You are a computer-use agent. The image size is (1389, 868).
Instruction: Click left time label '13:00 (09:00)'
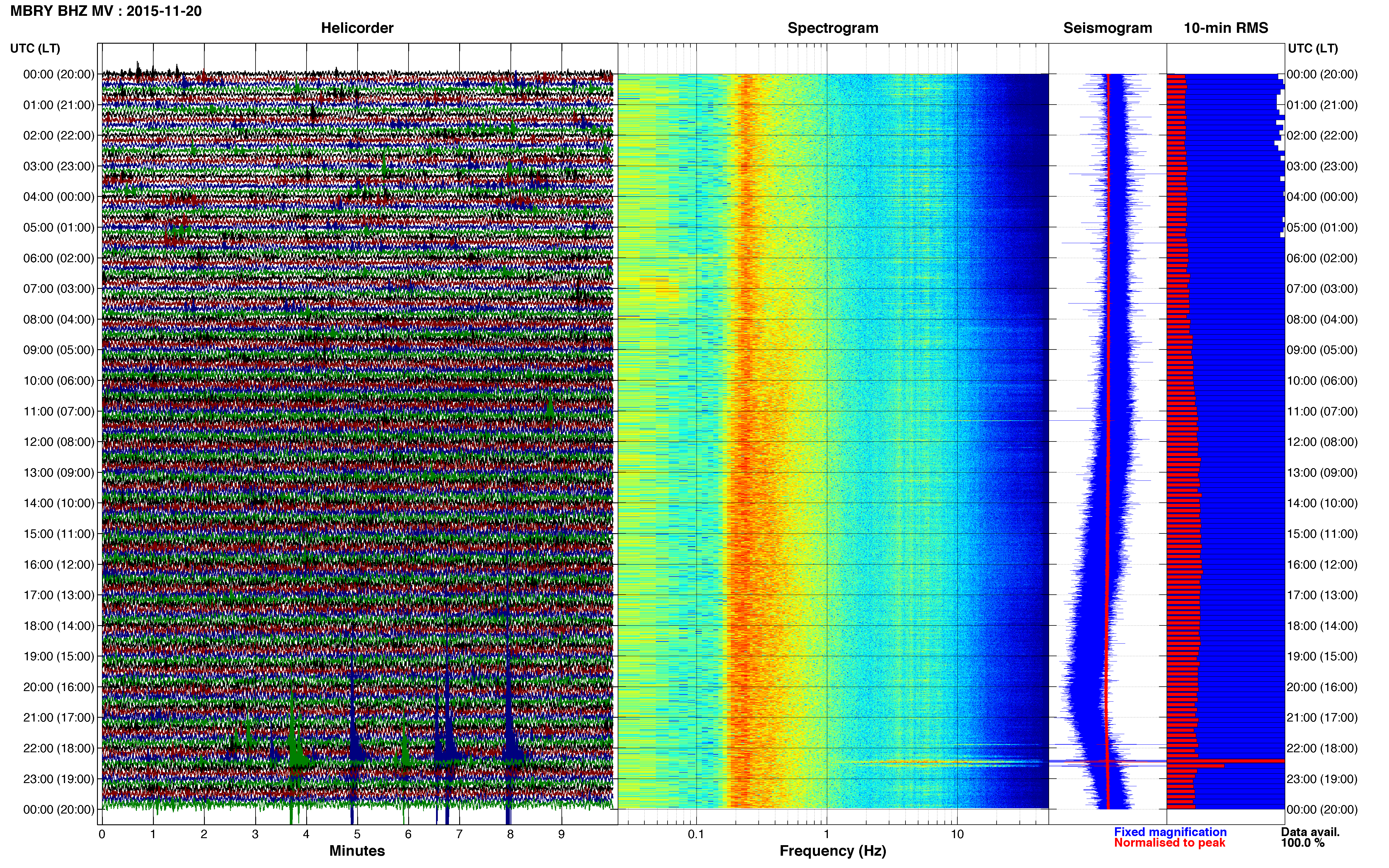[x=59, y=473]
